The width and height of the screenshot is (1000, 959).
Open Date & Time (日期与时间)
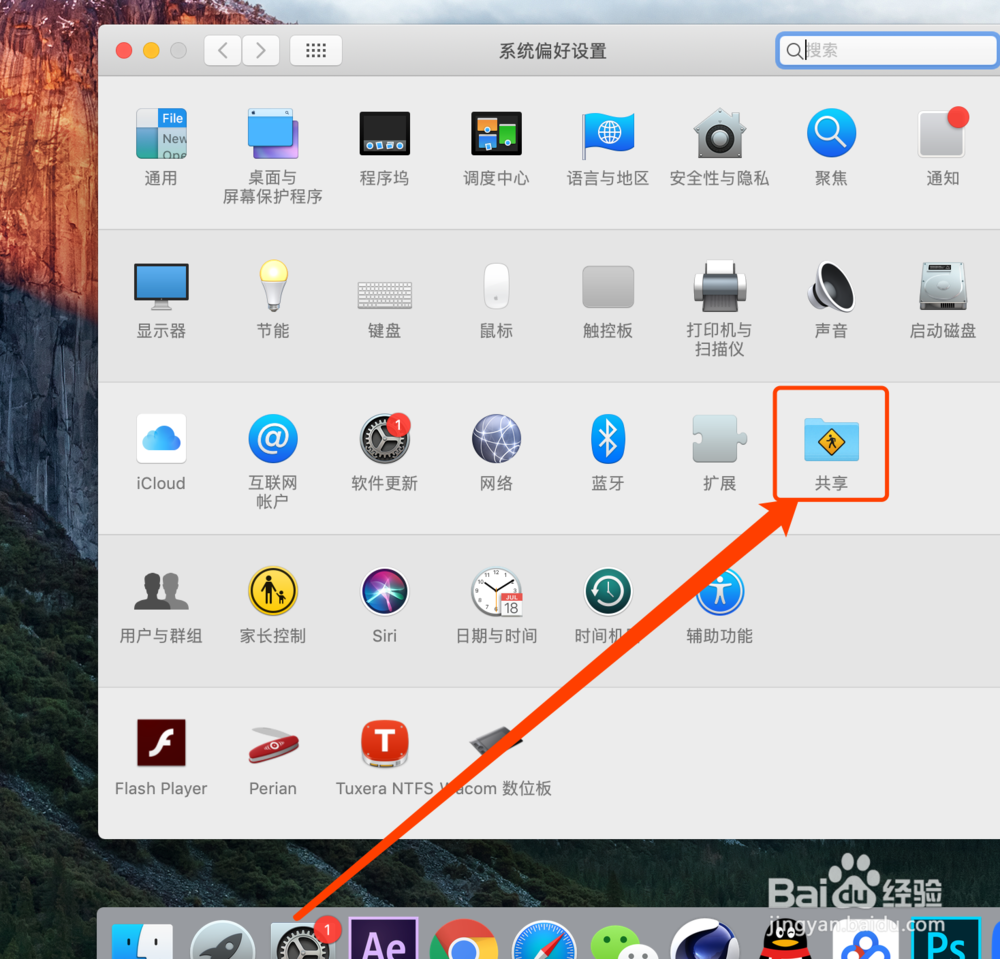point(496,590)
